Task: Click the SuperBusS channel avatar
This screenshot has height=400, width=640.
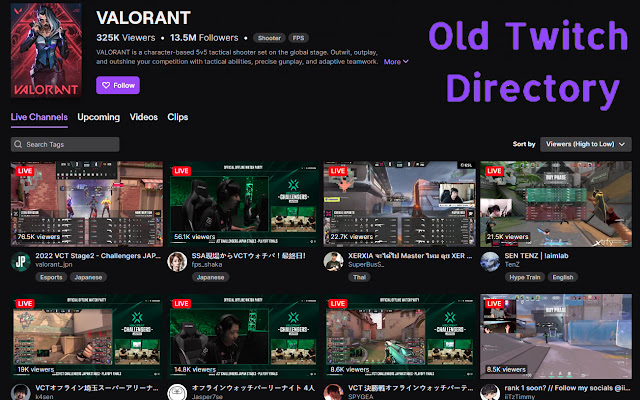Action: click(333, 261)
